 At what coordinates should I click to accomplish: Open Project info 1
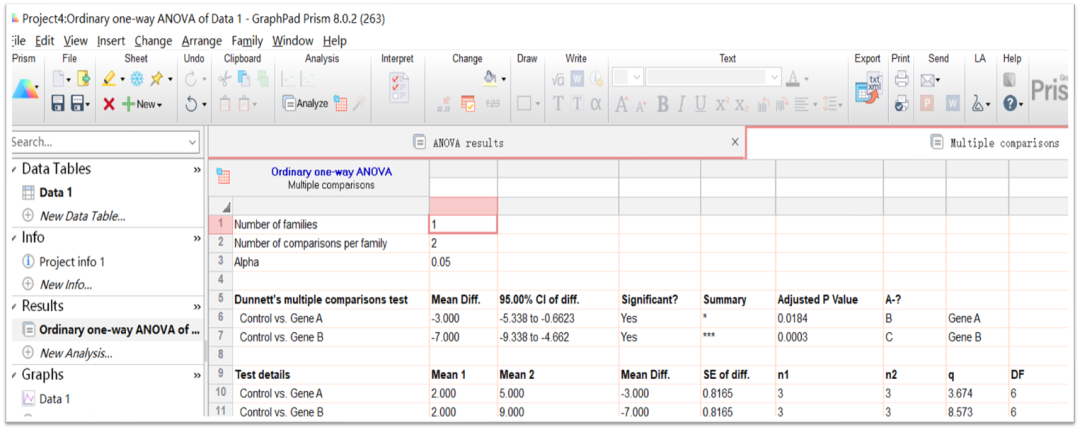click(72, 261)
